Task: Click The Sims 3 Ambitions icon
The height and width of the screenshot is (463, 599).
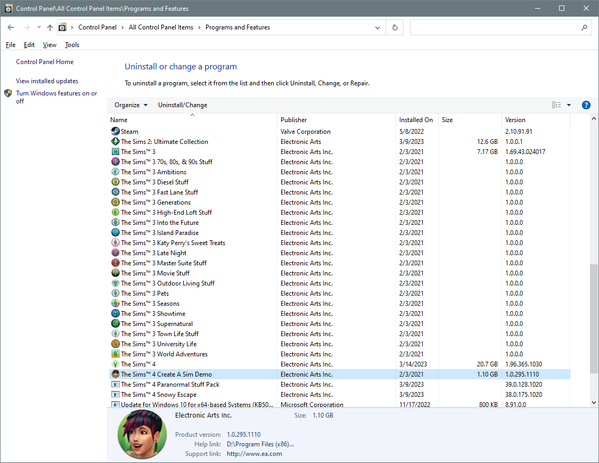Action: (x=115, y=172)
